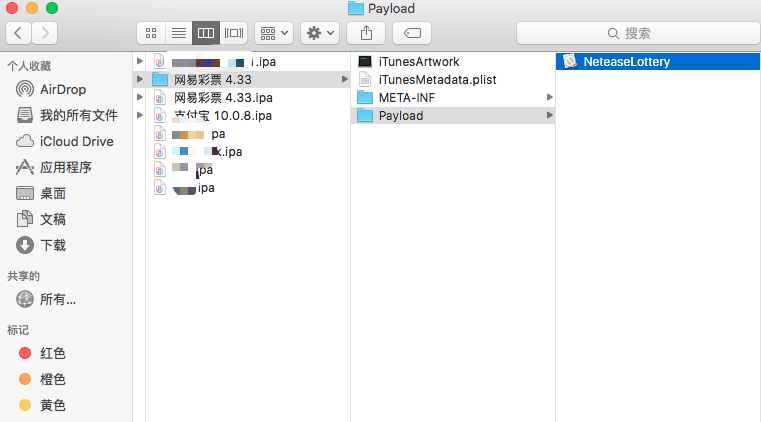Click the Share toolbar button
Image resolution: width=761 pixels, height=422 pixels.
click(366, 33)
